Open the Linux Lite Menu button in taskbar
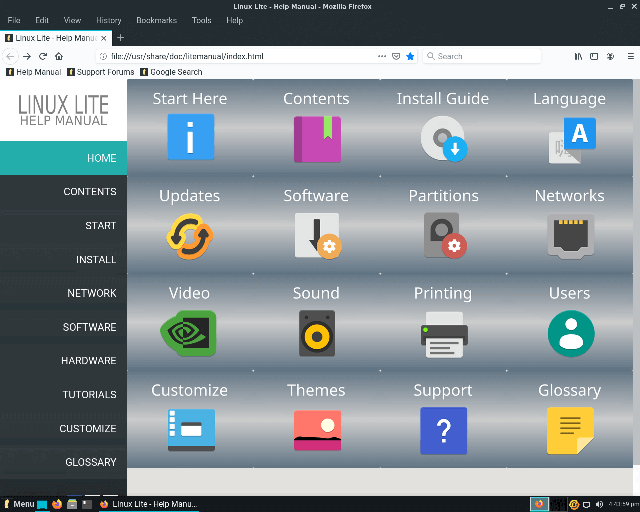640x512 pixels. (x=19, y=504)
